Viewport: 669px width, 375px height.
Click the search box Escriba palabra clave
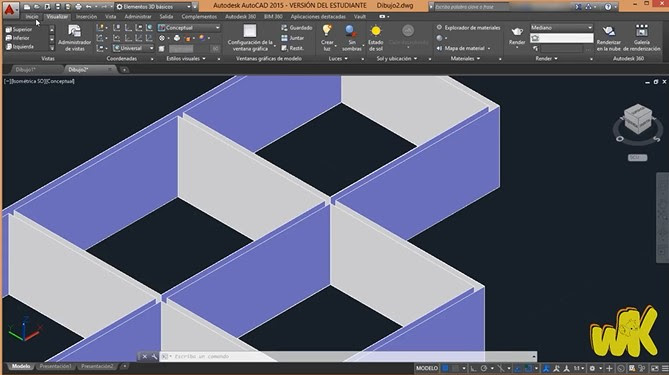471,7
